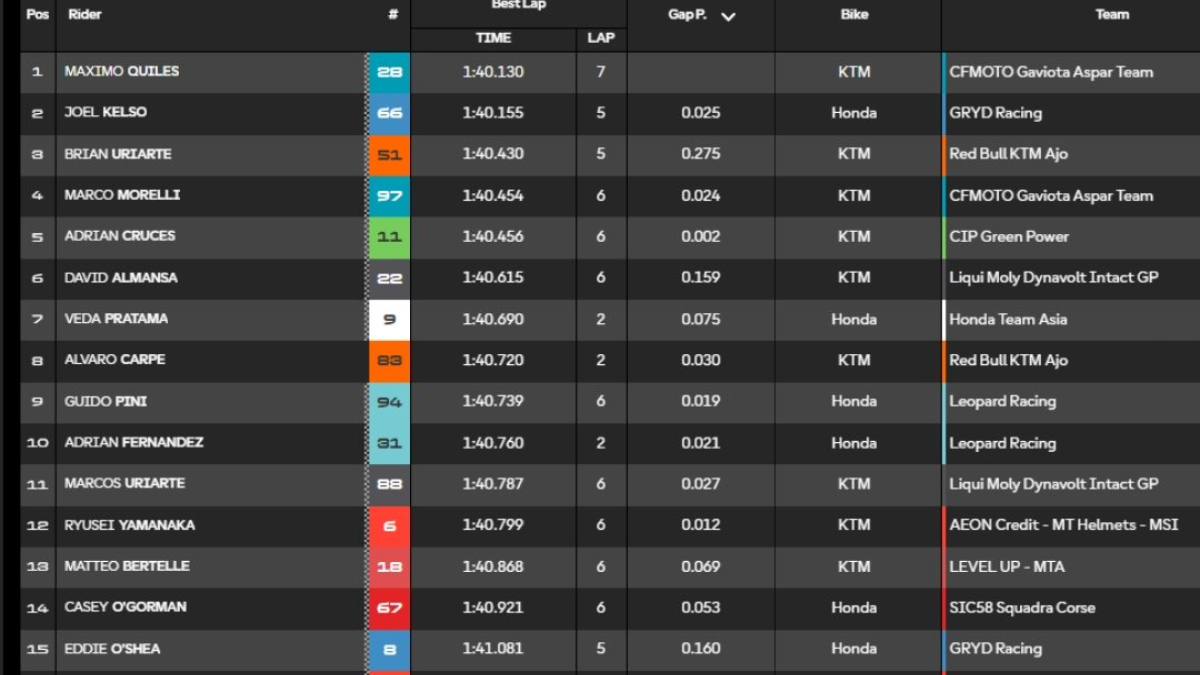Open the Red Bull KTM Ajo team for Uriarte

[1008, 154]
